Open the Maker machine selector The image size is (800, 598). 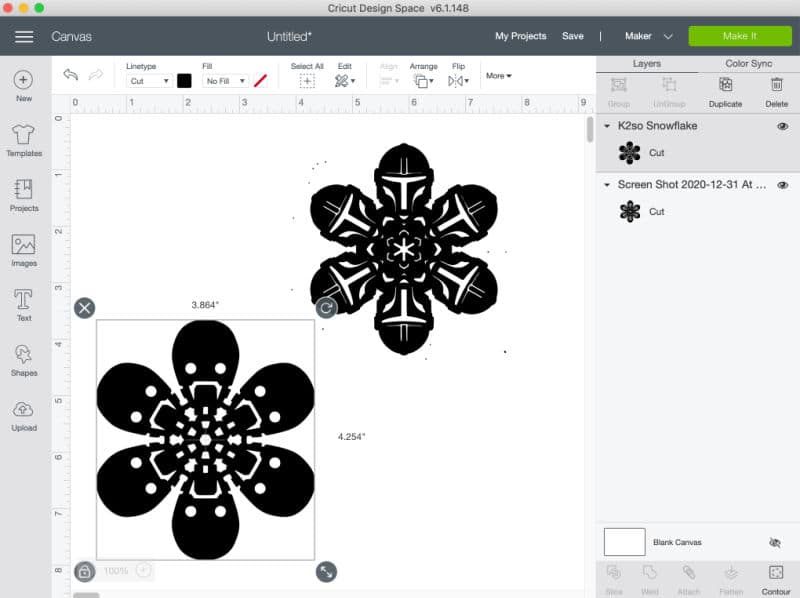pos(648,36)
